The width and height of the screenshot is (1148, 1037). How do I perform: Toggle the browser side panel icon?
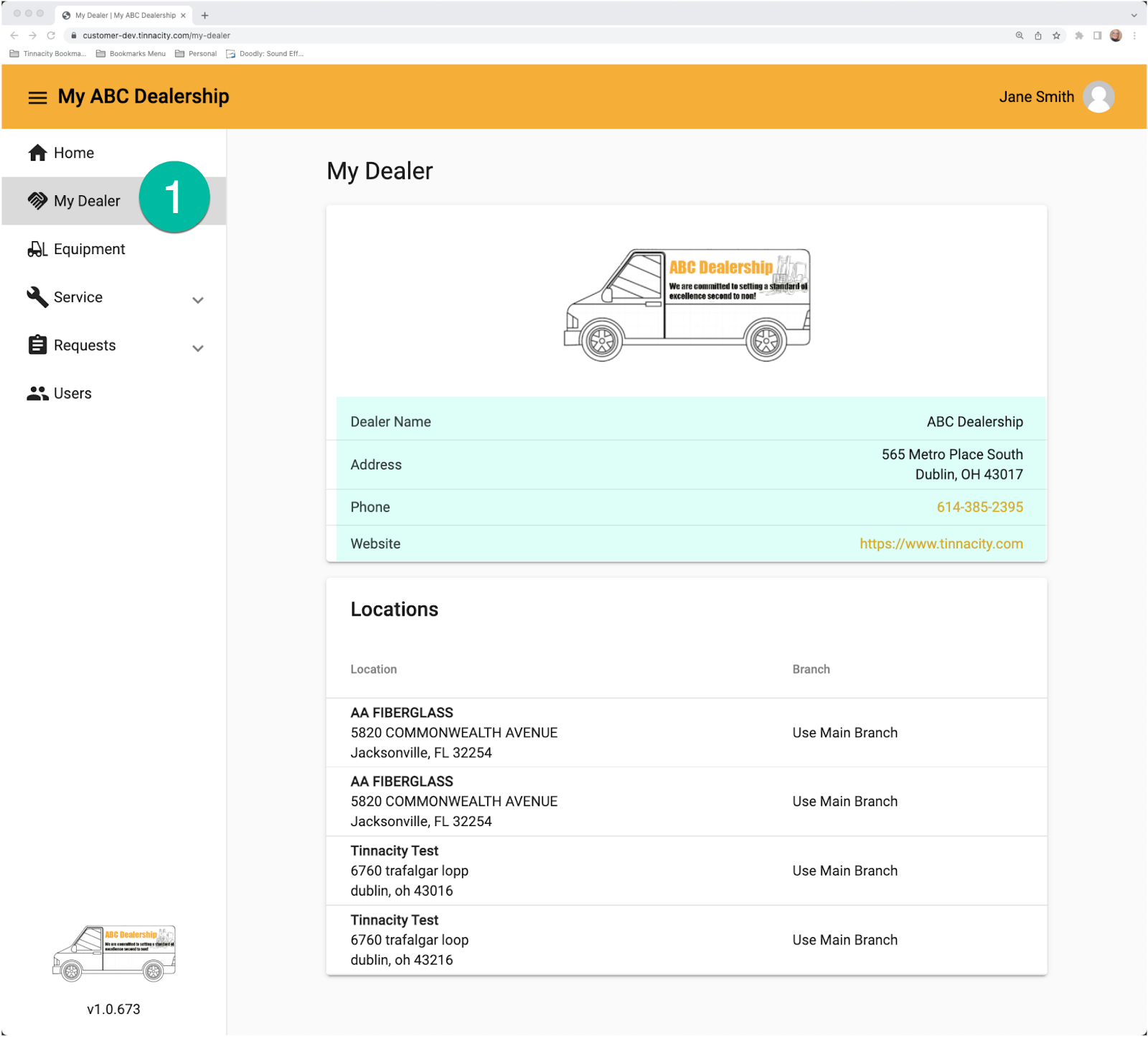point(1097,35)
